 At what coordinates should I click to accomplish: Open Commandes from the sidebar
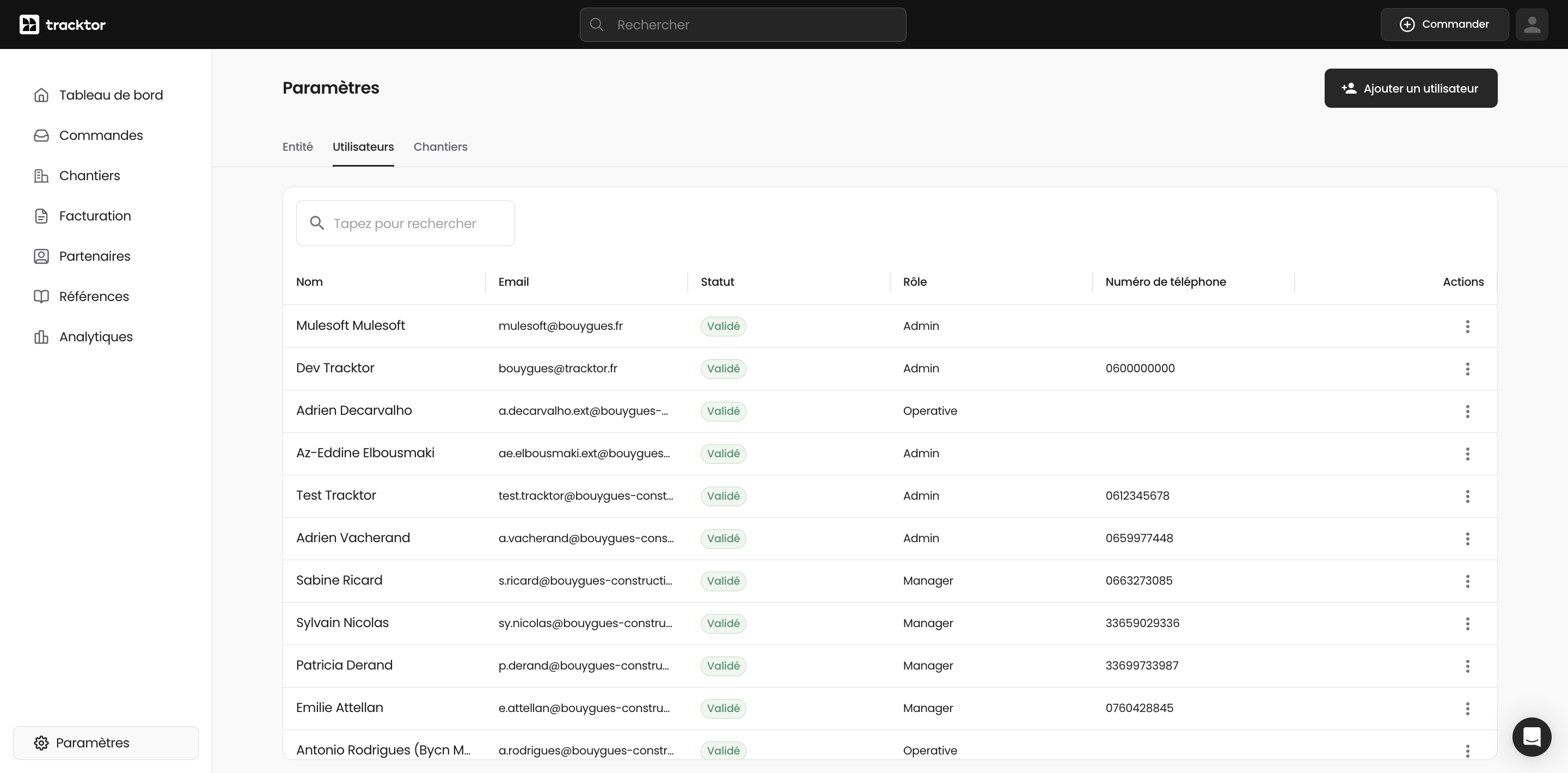pyautogui.click(x=106, y=135)
